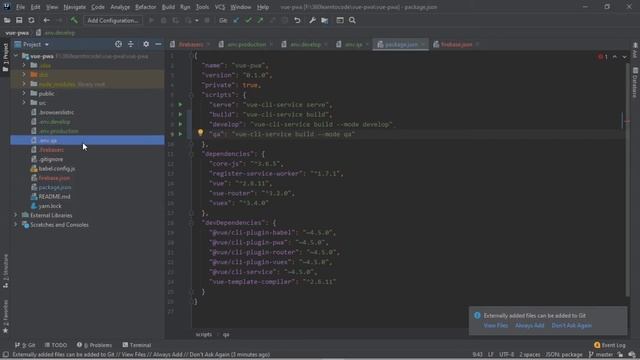Screen dimensions: 640x360
Task: Open the Database tool window stripe
Action: [x=635, y=82]
